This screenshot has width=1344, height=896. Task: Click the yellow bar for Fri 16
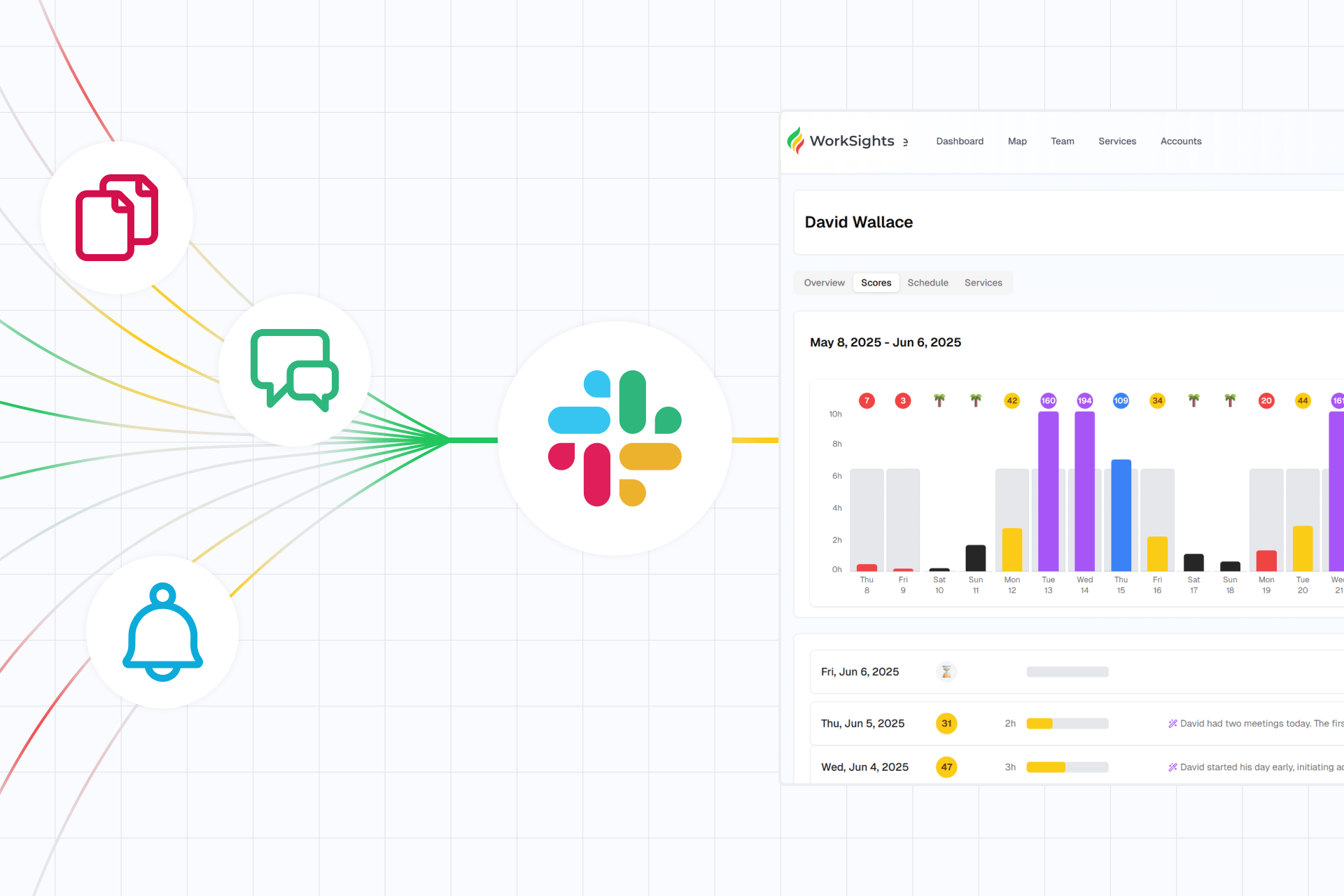1158,554
